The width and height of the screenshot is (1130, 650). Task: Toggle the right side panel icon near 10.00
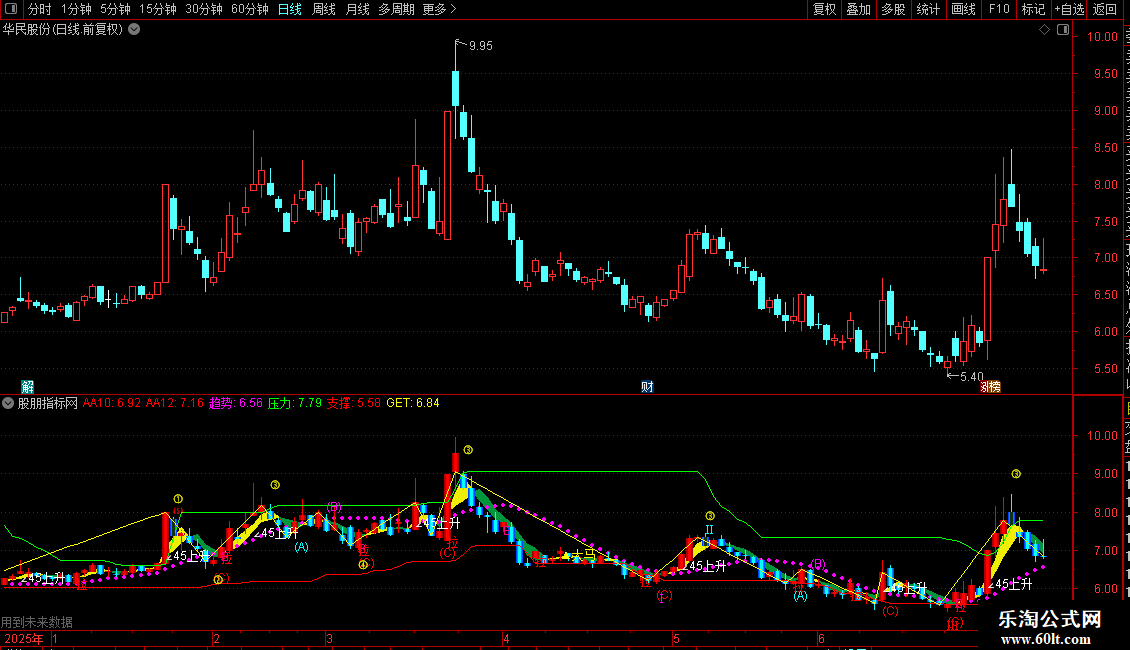pos(1063,30)
